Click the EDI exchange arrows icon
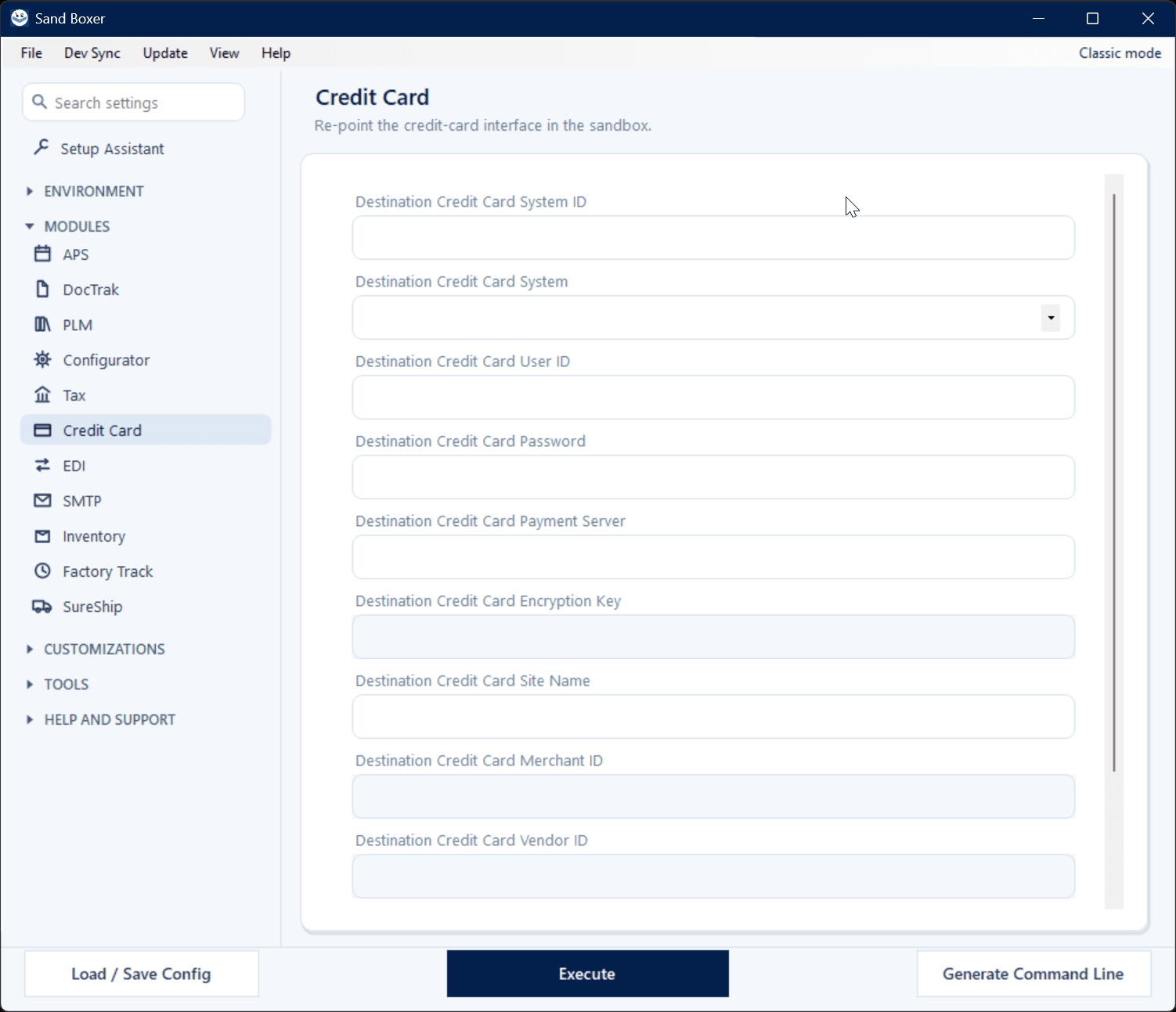Viewport: 1176px width, 1012px height. pyautogui.click(x=42, y=466)
